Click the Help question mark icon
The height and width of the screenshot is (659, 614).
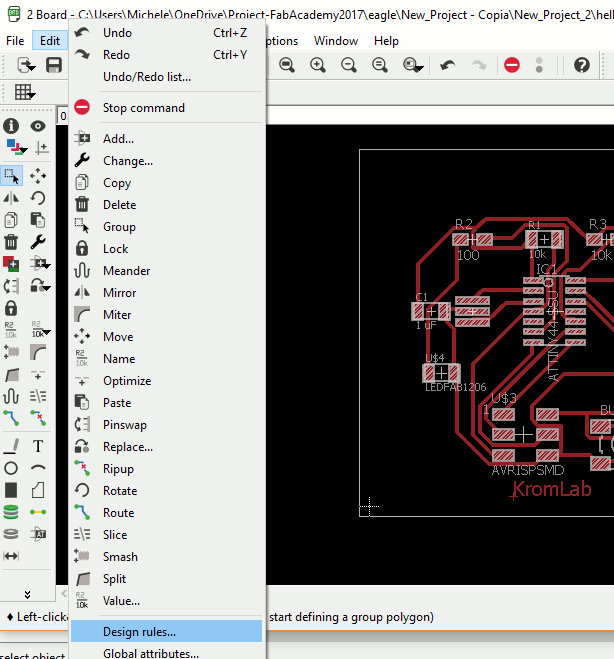click(582, 65)
